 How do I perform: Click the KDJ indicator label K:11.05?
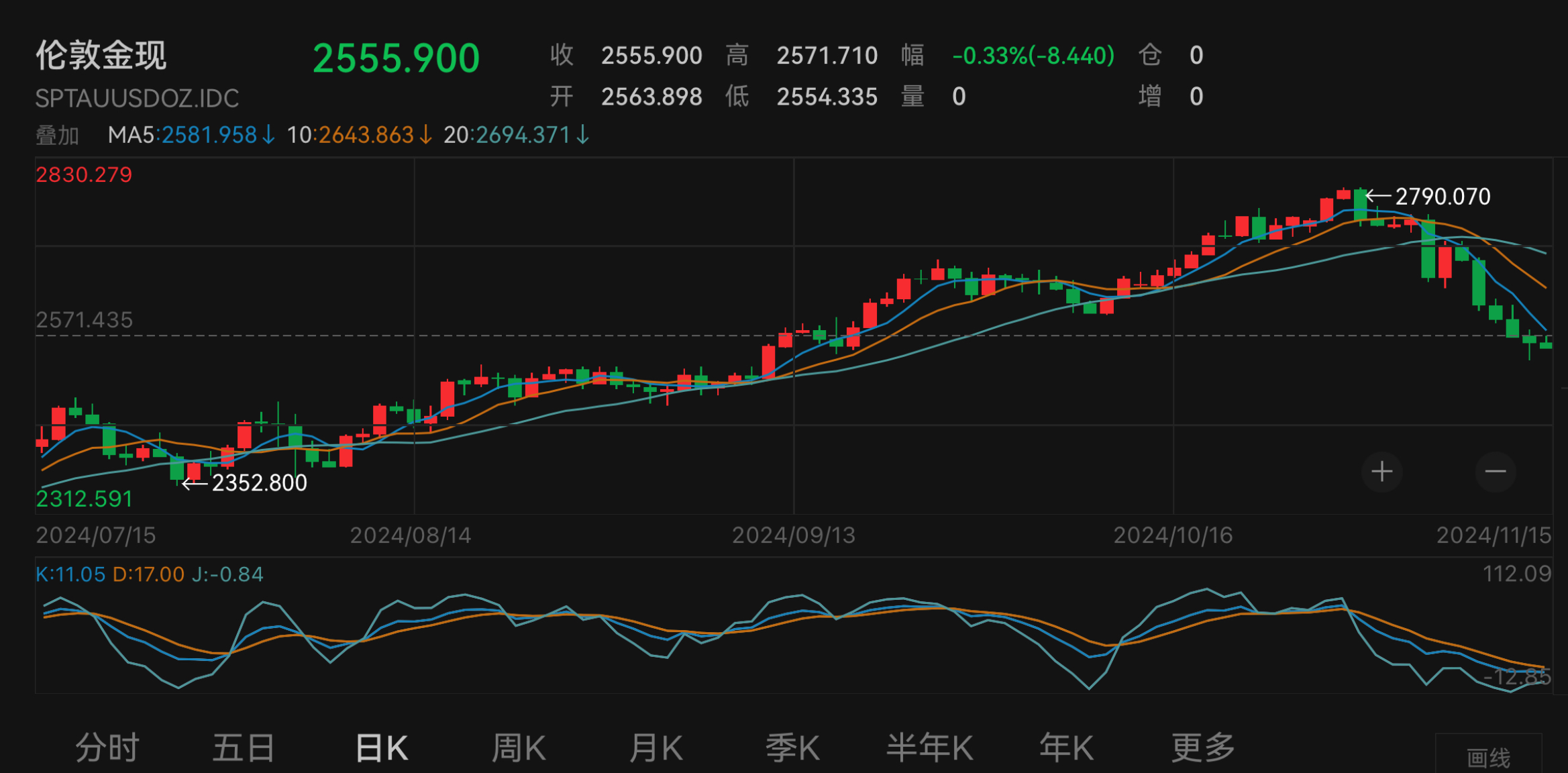(x=70, y=574)
